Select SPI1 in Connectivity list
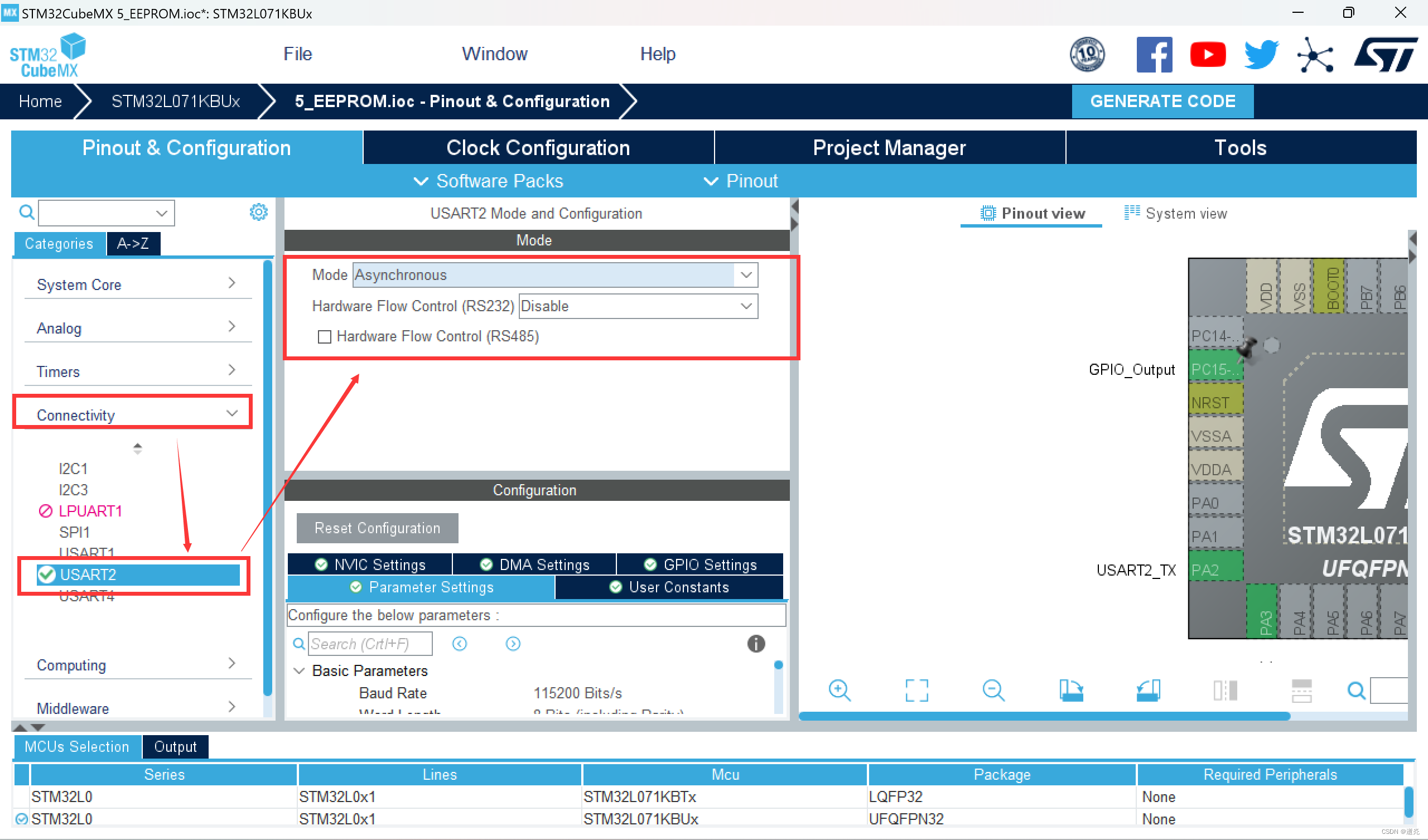The image size is (1428, 840). [x=74, y=532]
